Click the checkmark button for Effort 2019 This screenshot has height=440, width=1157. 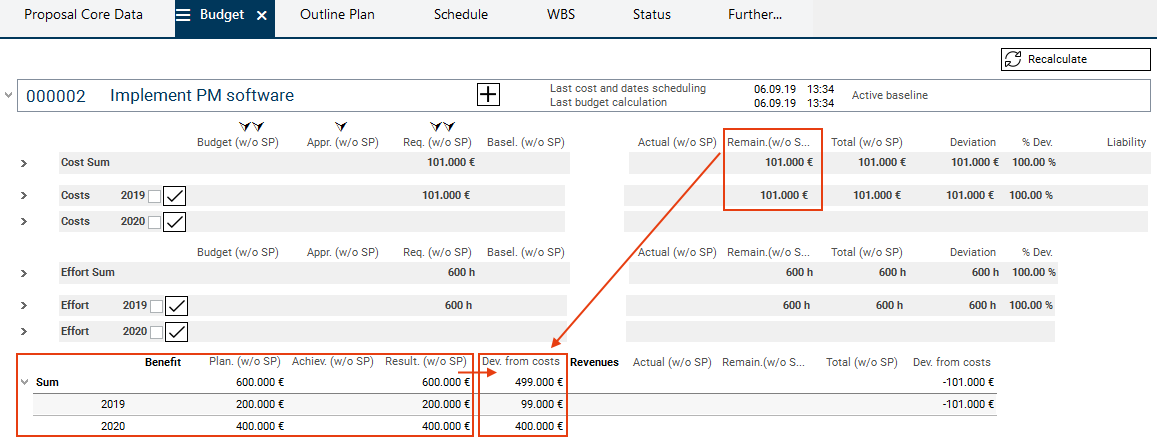tap(175, 306)
